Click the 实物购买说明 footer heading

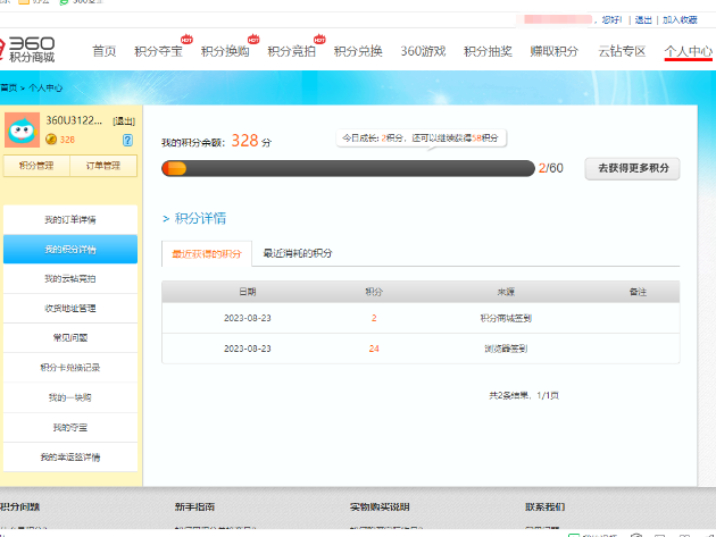[379, 507]
